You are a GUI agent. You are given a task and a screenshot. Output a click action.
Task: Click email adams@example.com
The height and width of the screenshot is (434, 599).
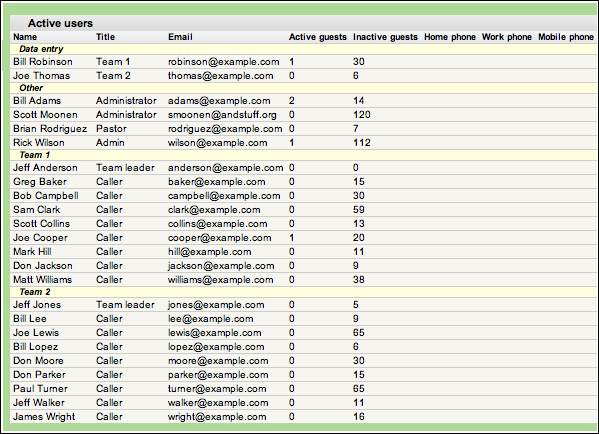click(x=219, y=101)
